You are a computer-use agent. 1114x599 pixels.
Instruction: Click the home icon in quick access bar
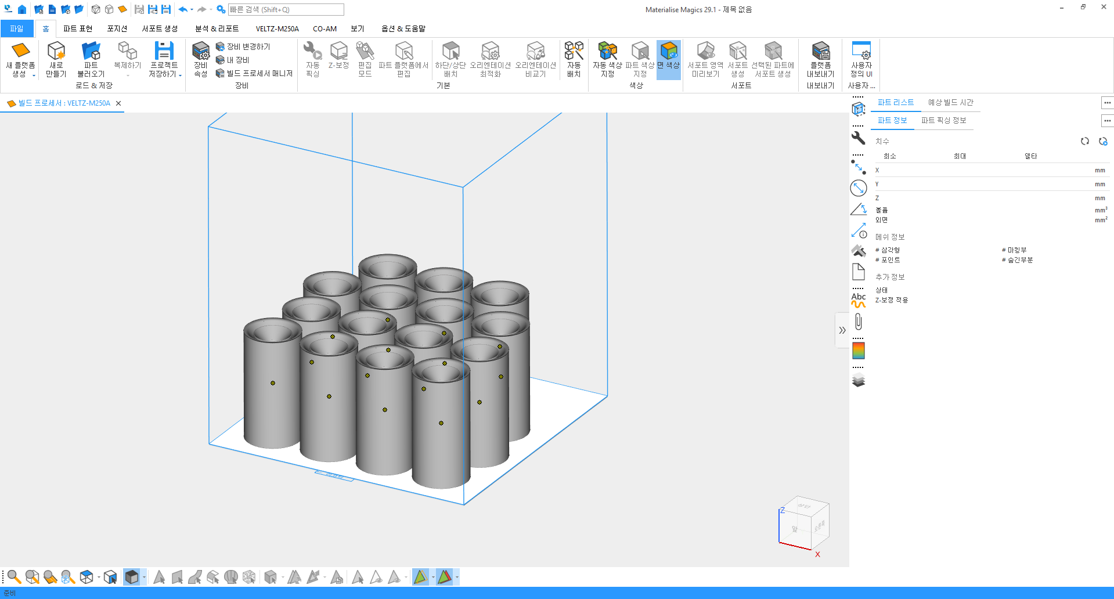coord(22,9)
